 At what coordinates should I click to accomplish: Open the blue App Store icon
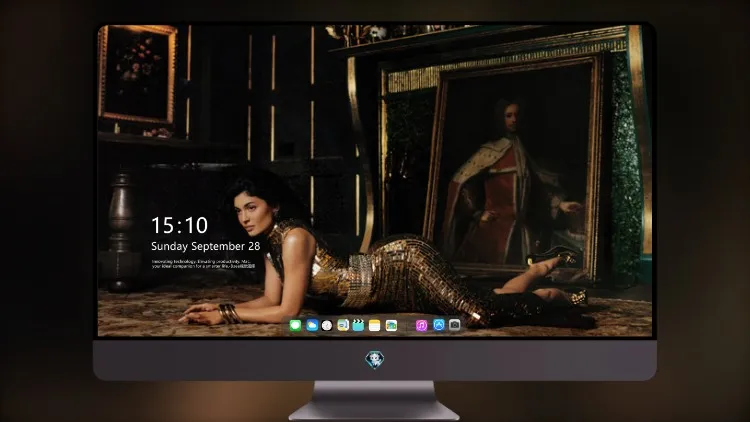(439, 325)
